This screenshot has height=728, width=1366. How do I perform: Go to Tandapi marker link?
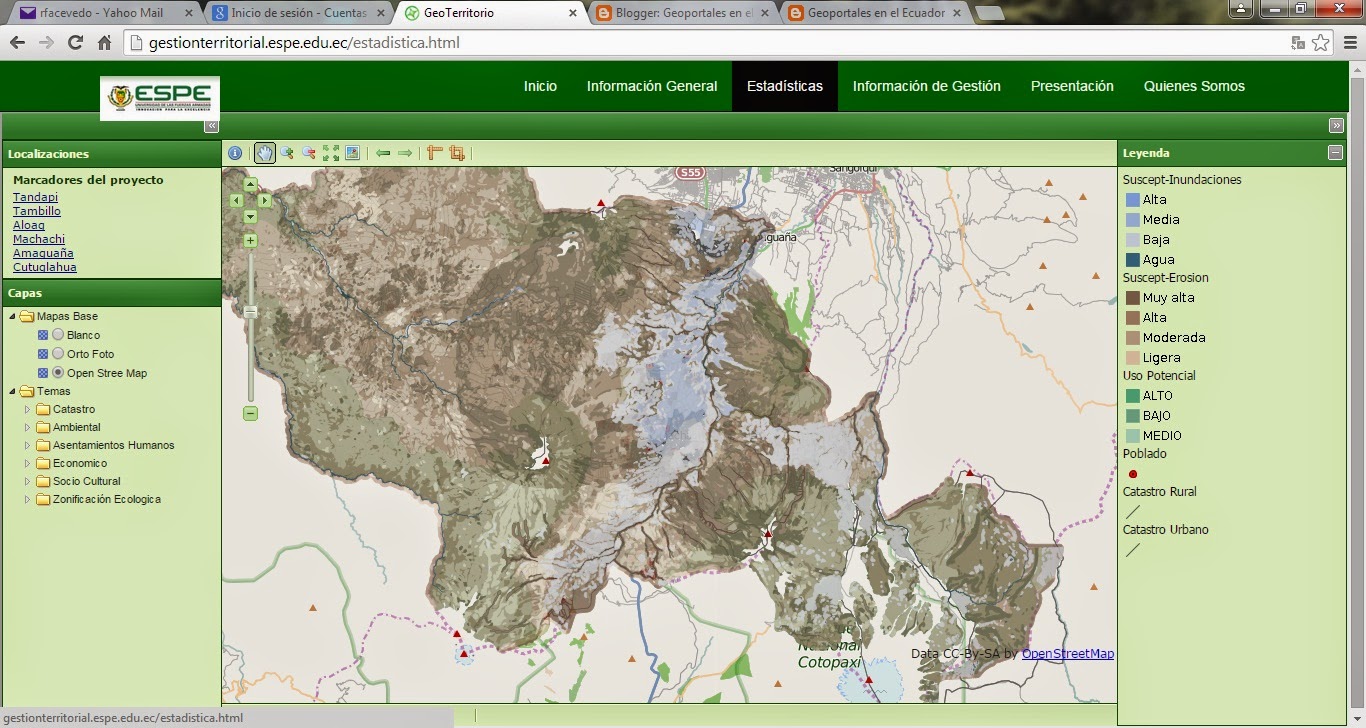(x=35, y=197)
